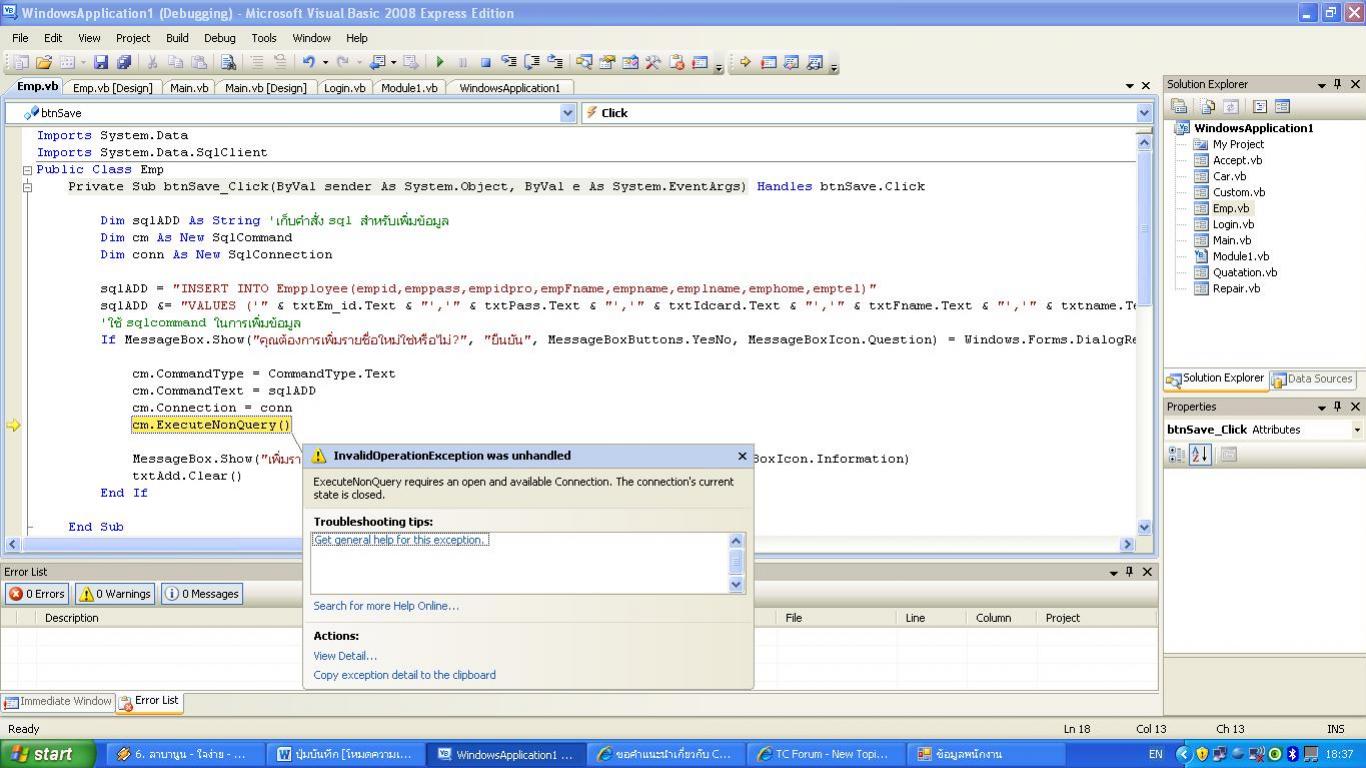The height and width of the screenshot is (768, 1366).
Task: Click the View Code icon in Solution Explorer
Action: 1260,106
